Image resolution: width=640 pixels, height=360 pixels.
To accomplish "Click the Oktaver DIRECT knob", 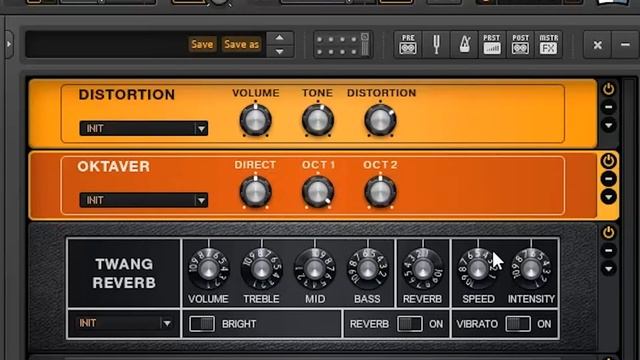I will (x=256, y=192).
